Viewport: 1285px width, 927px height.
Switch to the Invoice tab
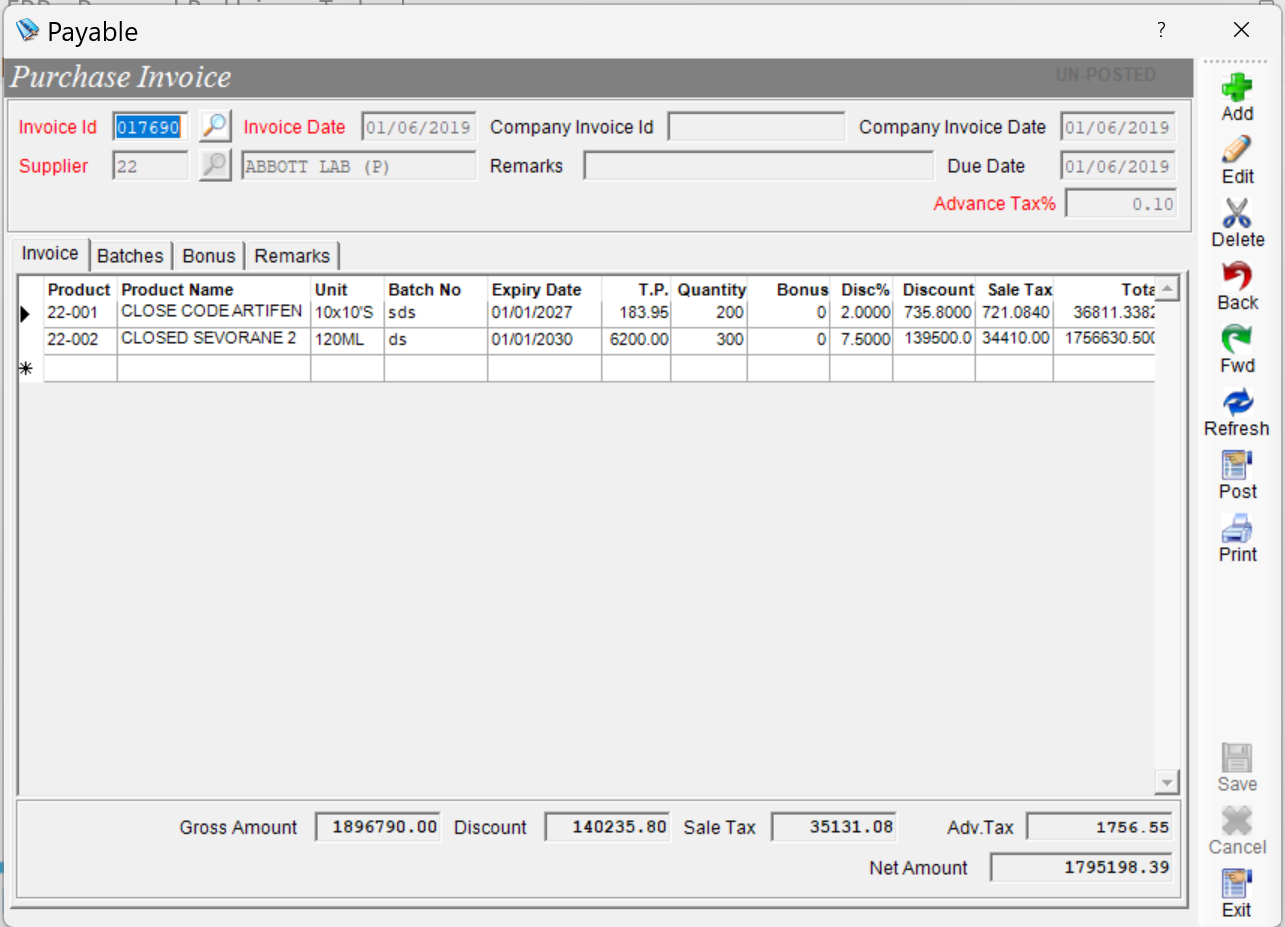(50, 254)
